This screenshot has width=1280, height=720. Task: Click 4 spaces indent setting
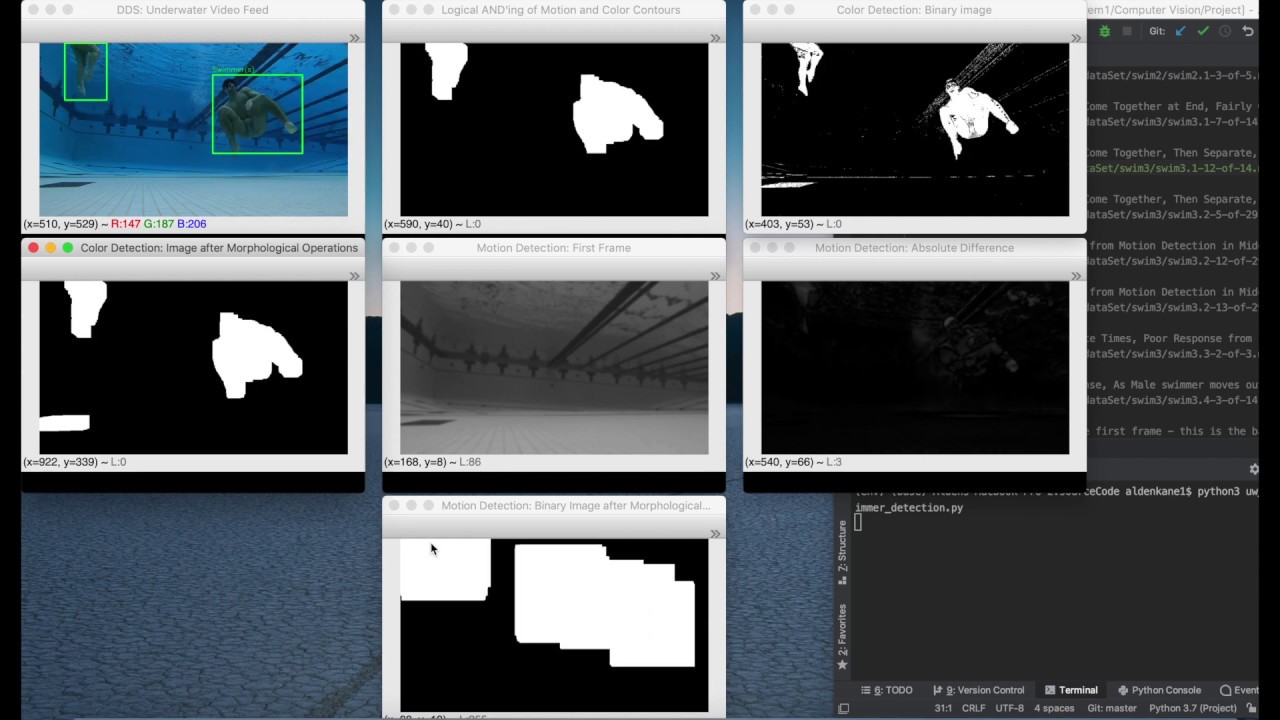1054,708
